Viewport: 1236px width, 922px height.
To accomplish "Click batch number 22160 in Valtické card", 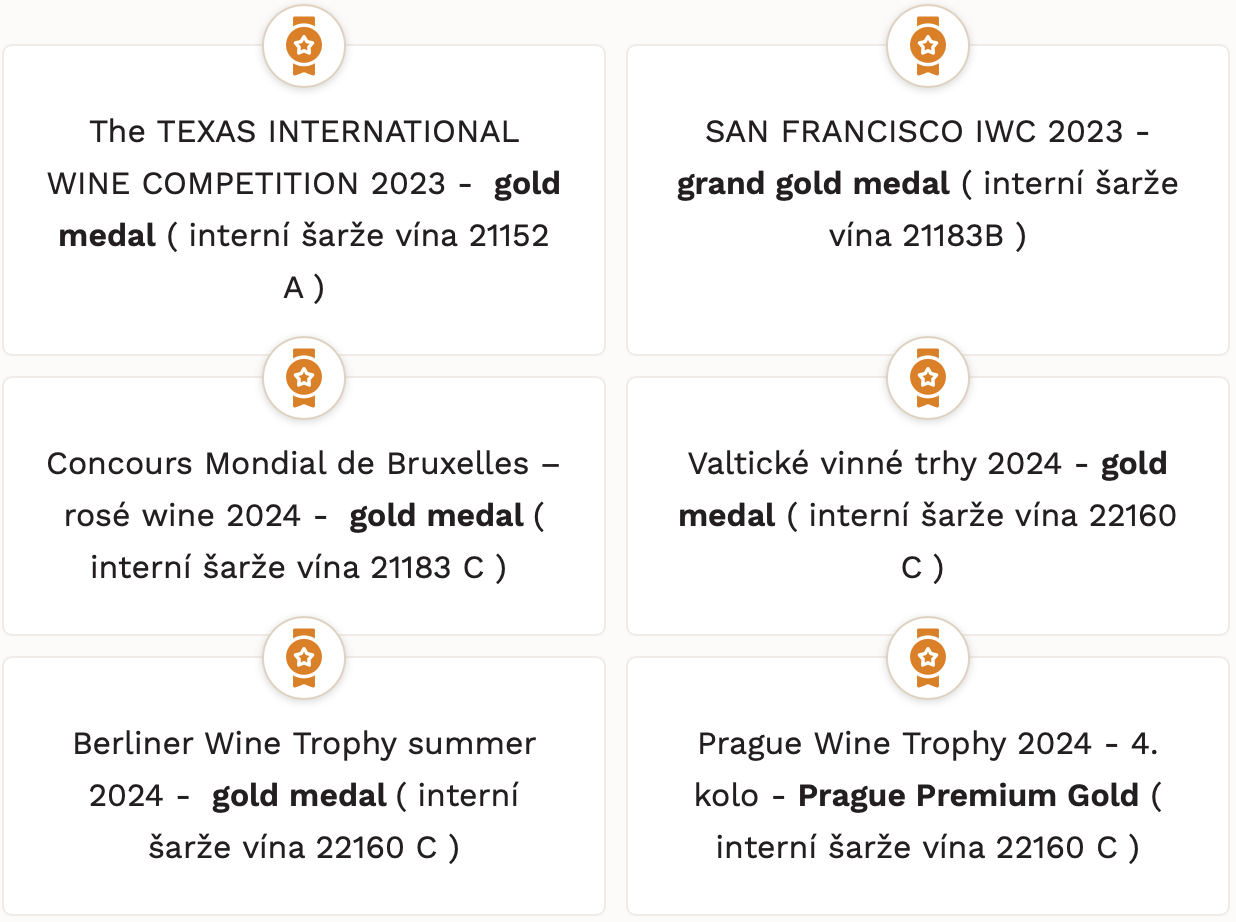I will 1130,516.
